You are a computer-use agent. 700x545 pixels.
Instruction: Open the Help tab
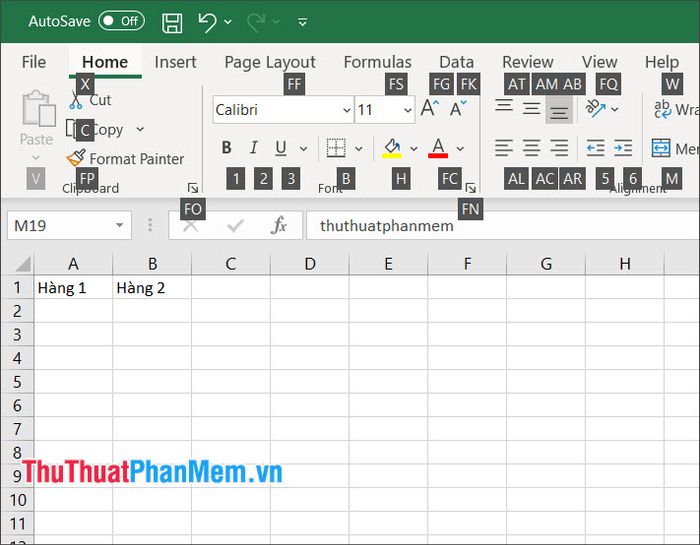(662, 62)
